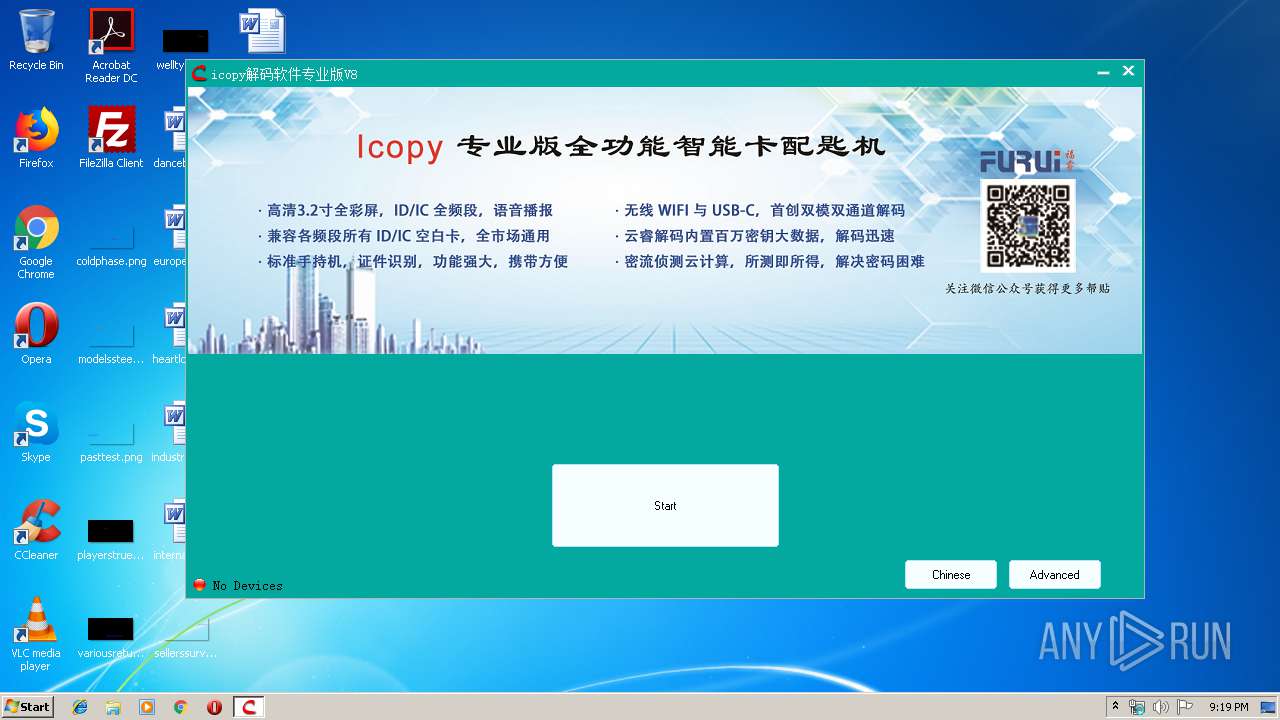Select modelsstee... desktop file
The height and width of the screenshot is (720, 1280).
pyautogui.click(x=111, y=344)
